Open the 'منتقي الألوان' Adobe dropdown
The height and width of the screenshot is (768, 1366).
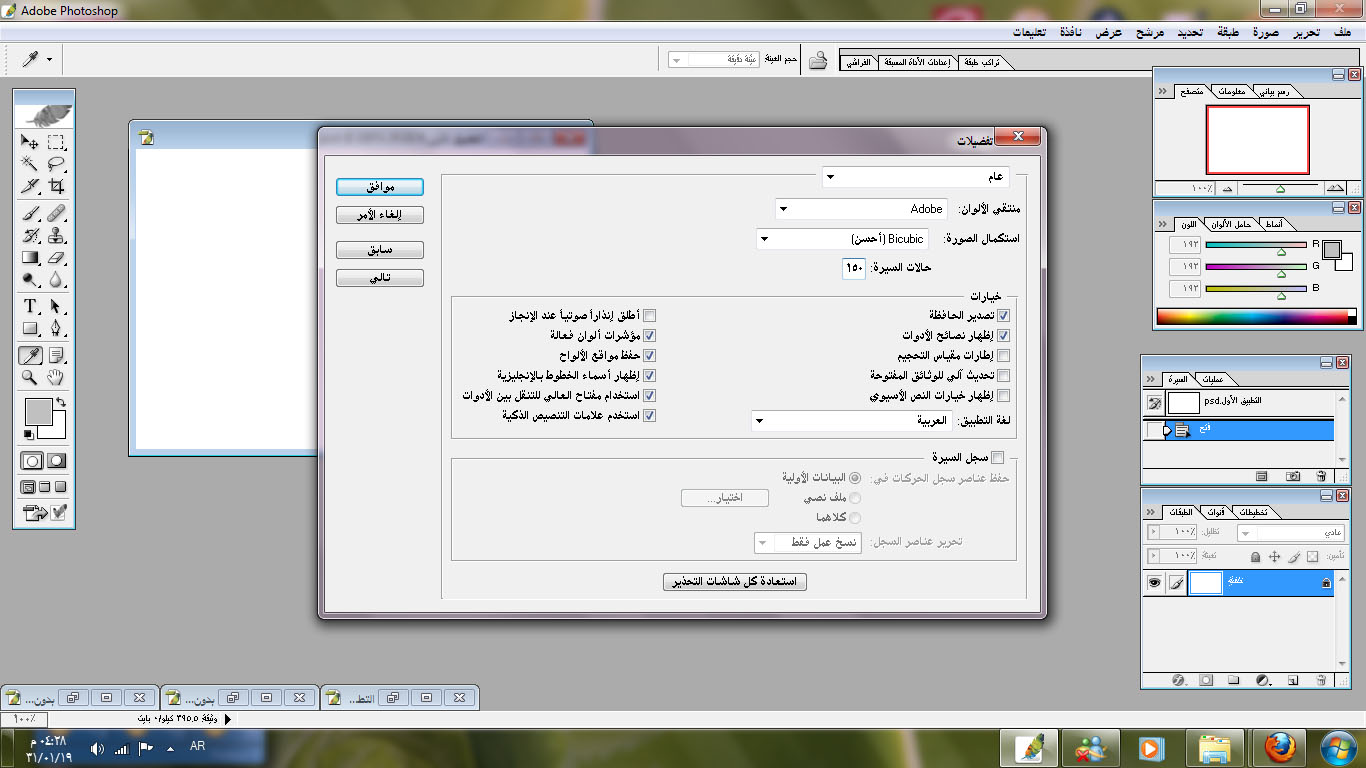[x=861, y=209]
